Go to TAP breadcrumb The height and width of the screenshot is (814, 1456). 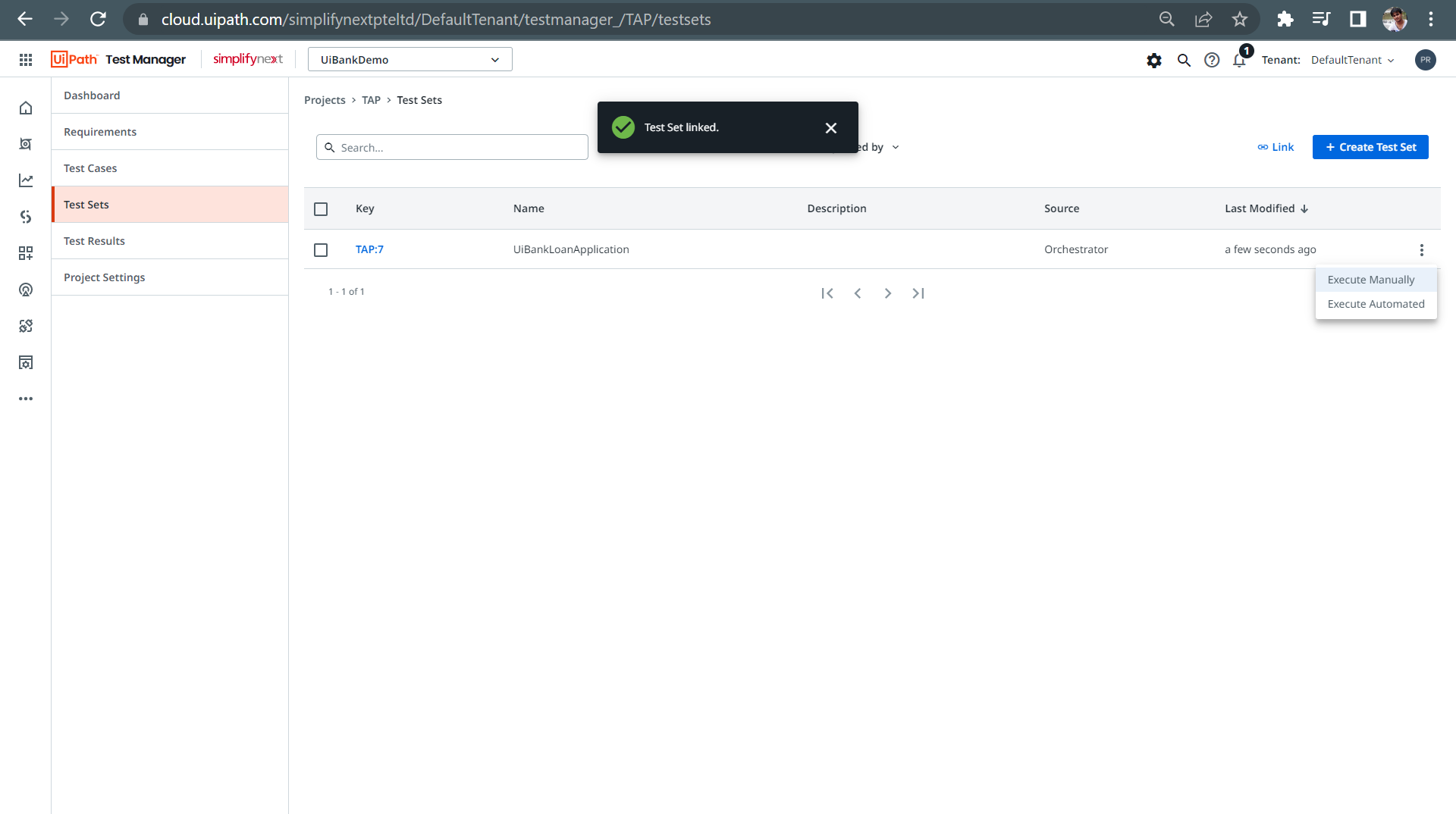click(x=371, y=100)
